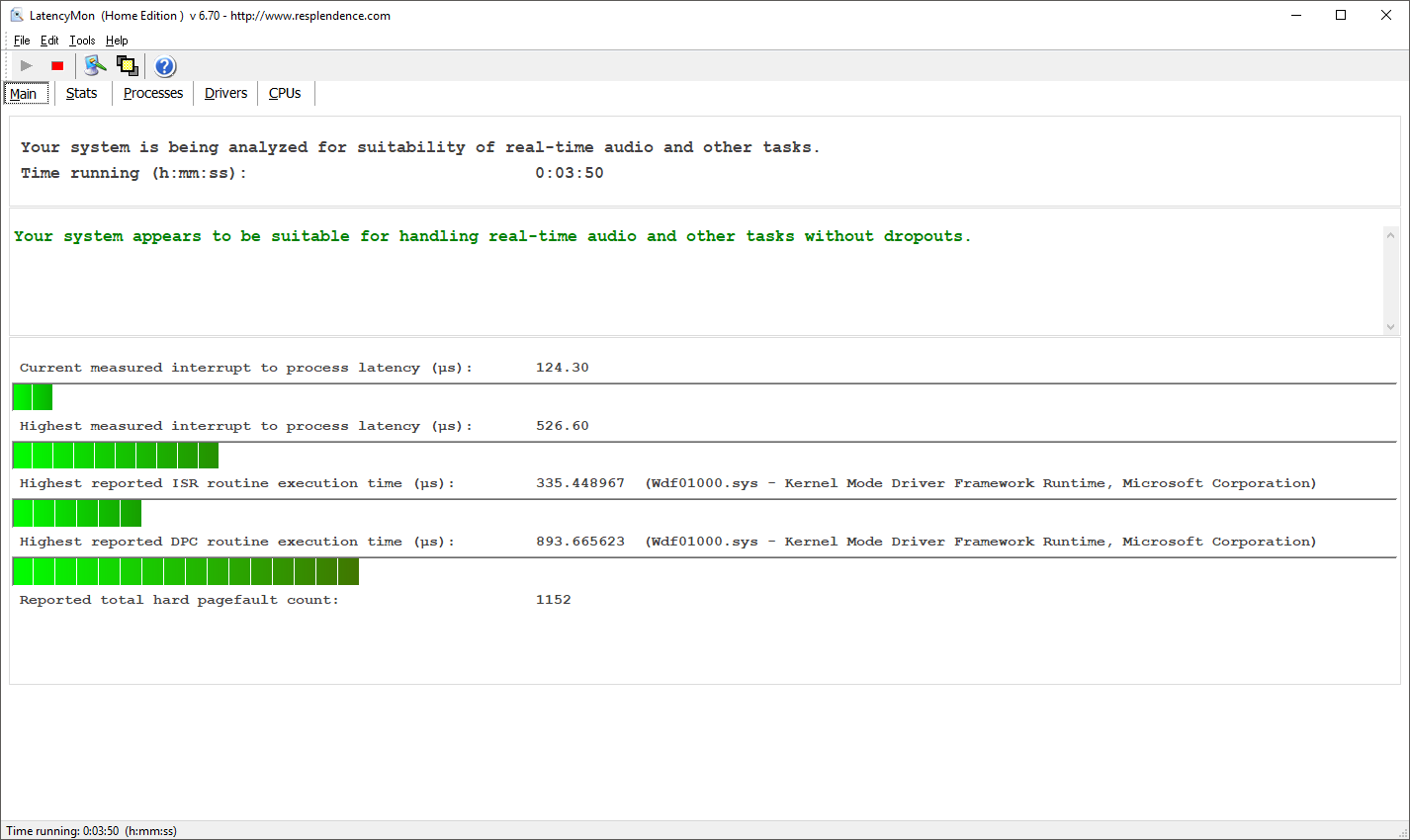Click the window resize grip in status bar
Screen dimensions: 1410x840
click(1401, 832)
